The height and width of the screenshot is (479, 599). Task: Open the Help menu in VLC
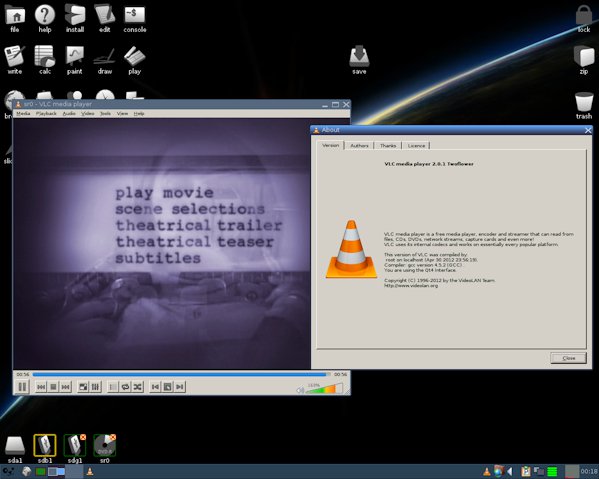tap(139, 113)
